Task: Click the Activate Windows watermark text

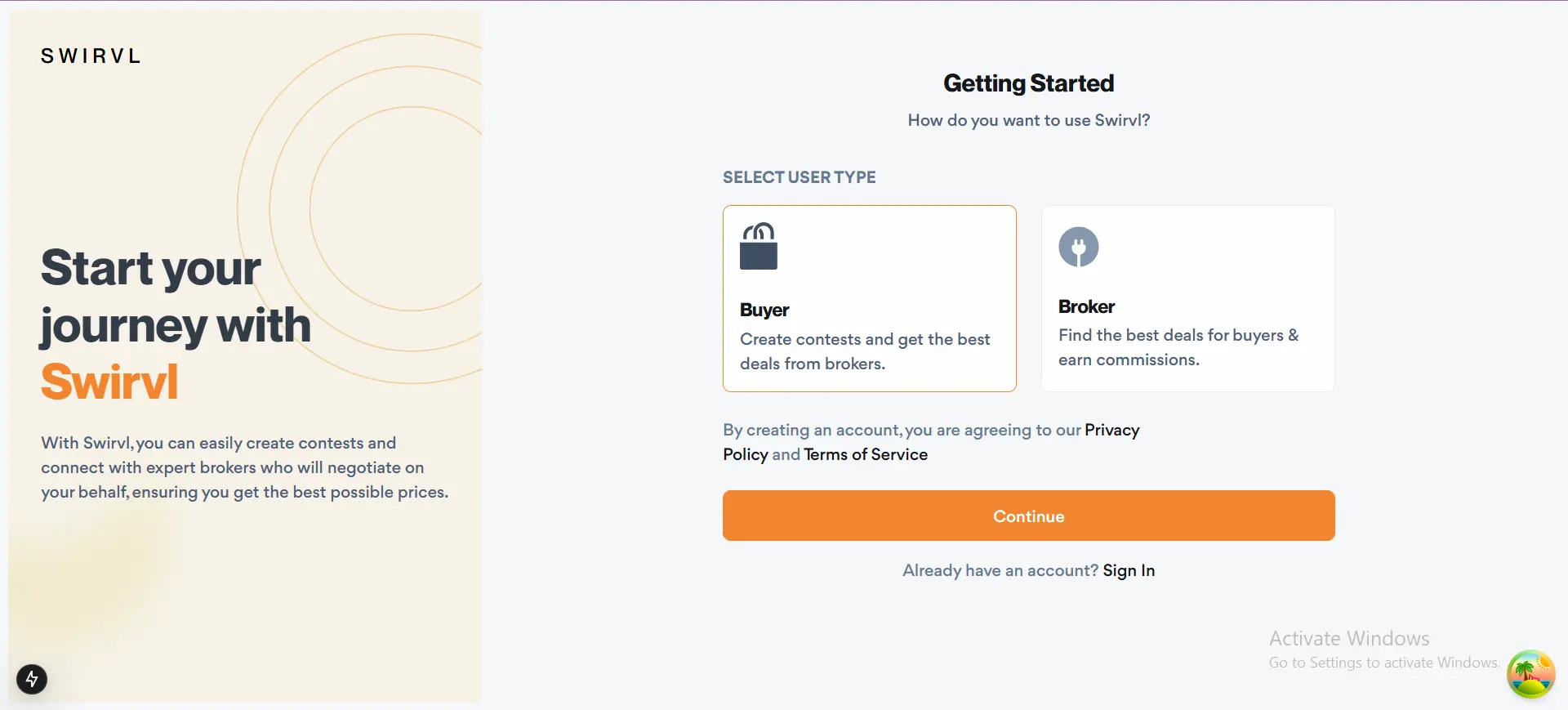Action: pos(1349,638)
